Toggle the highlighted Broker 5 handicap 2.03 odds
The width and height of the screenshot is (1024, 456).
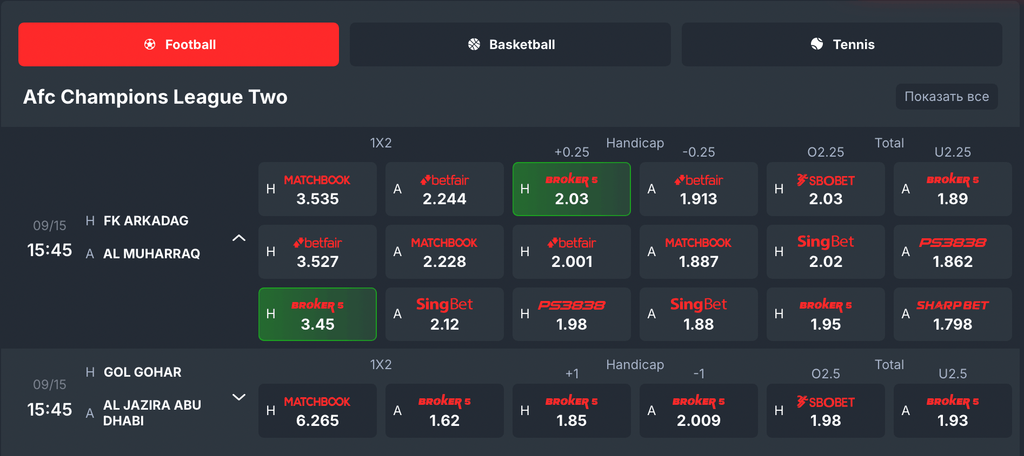coord(571,189)
